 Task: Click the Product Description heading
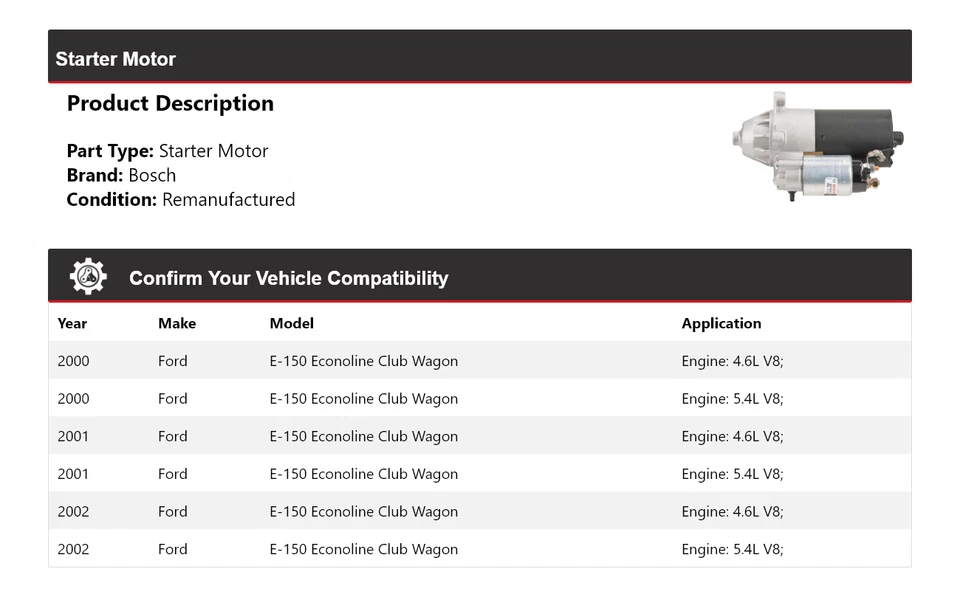point(170,103)
